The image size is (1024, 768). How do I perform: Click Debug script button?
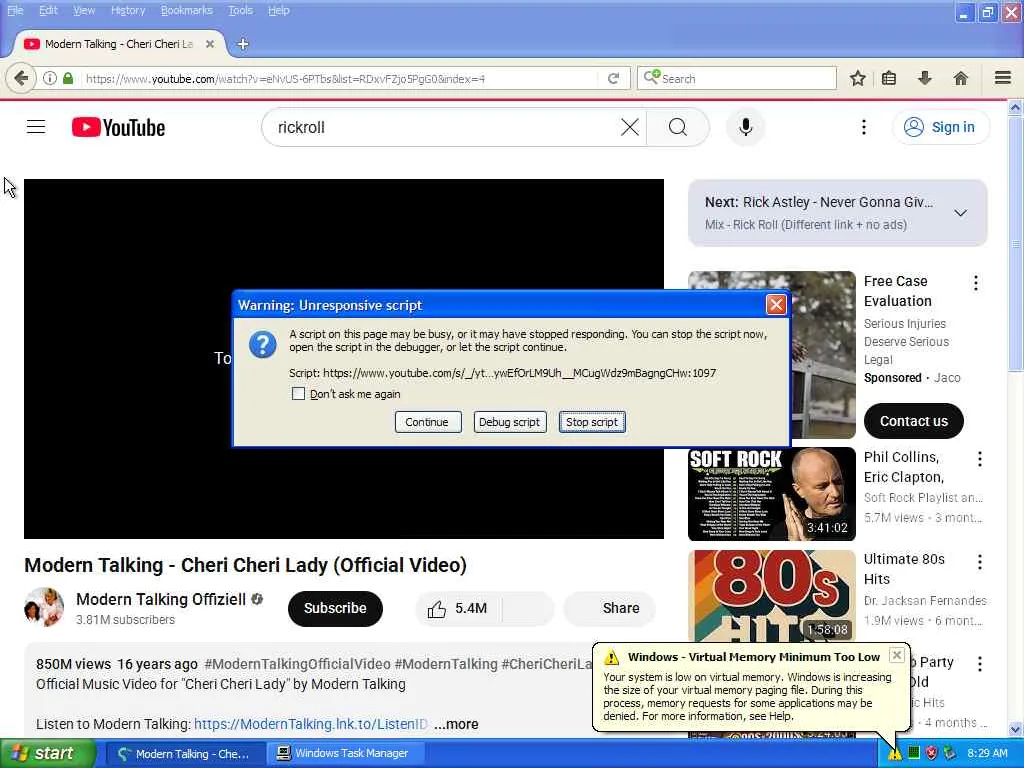click(509, 422)
